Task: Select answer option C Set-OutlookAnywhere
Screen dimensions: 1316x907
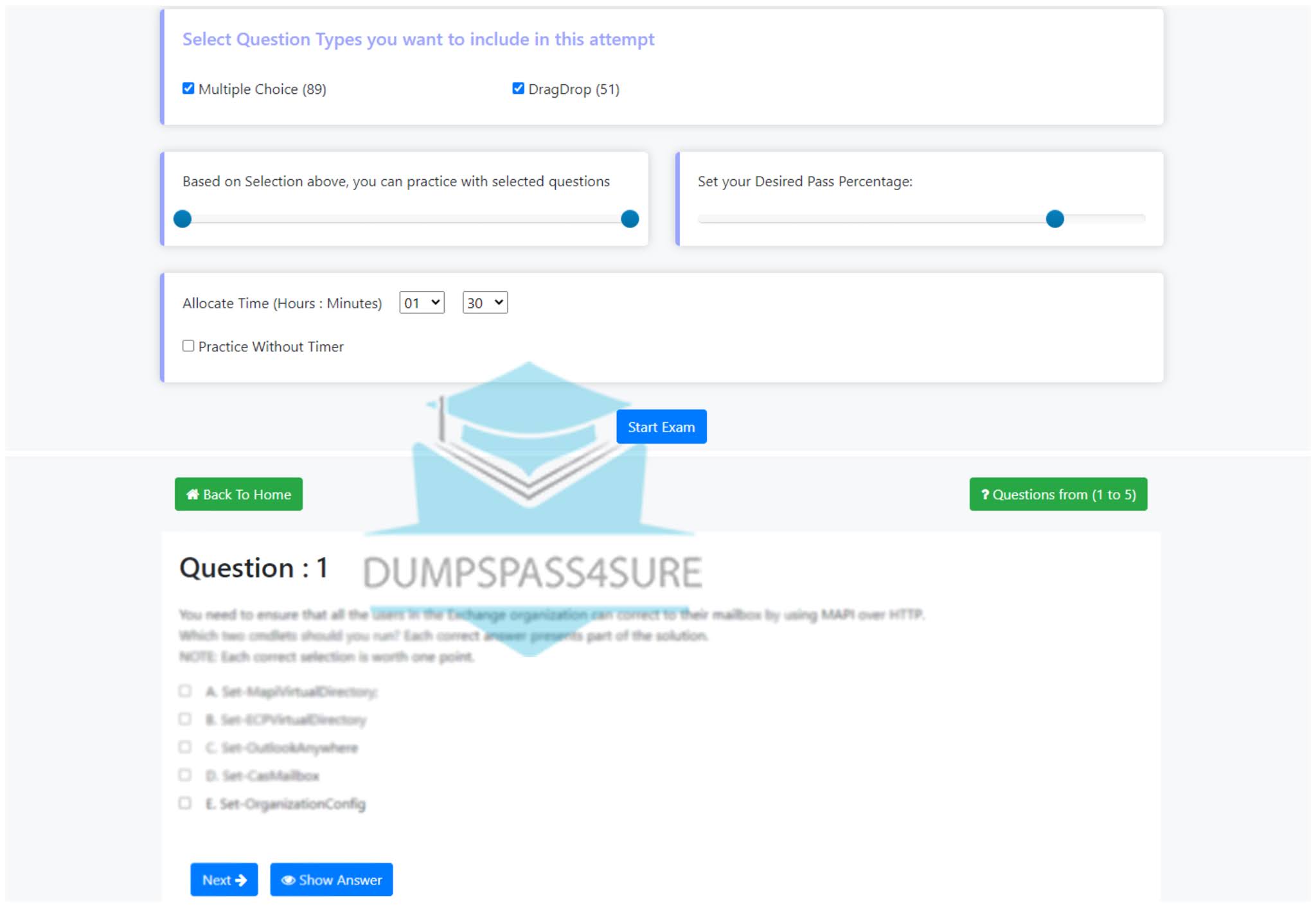Action: [x=185, y=746]
